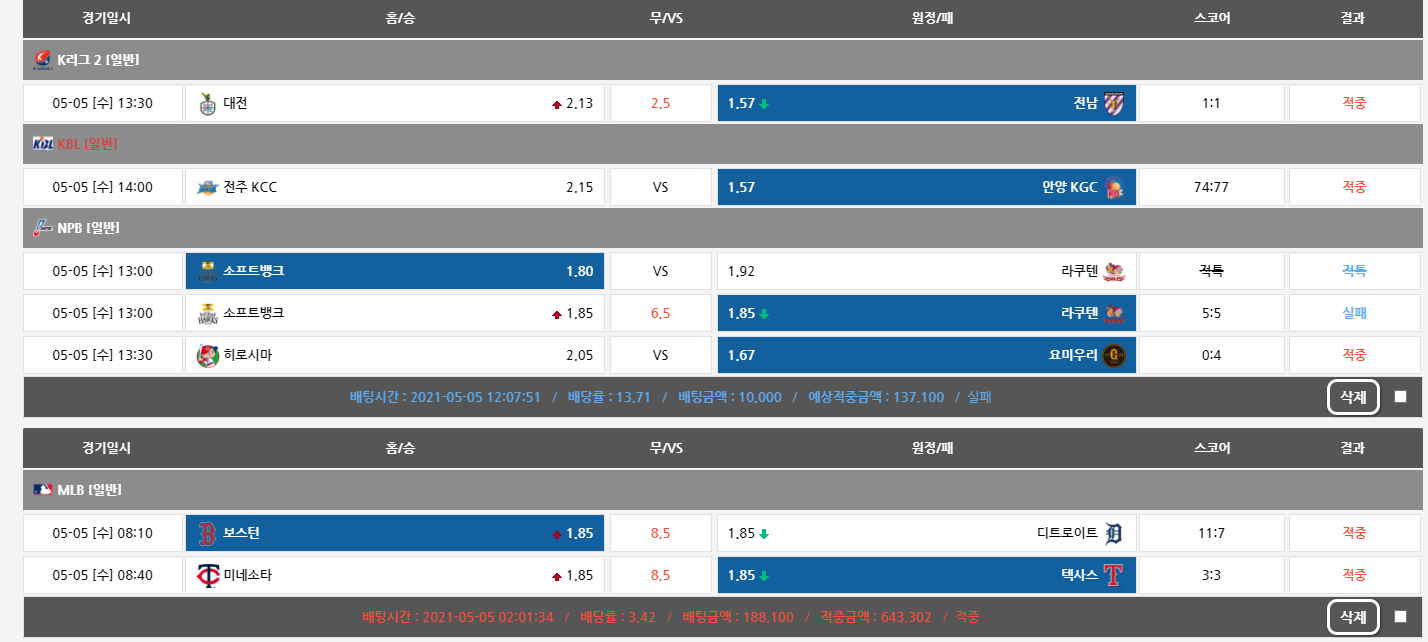Select the 대전 team emblem
The width and height of the screenshot is (1428, 642).
(x=207, y=103)
